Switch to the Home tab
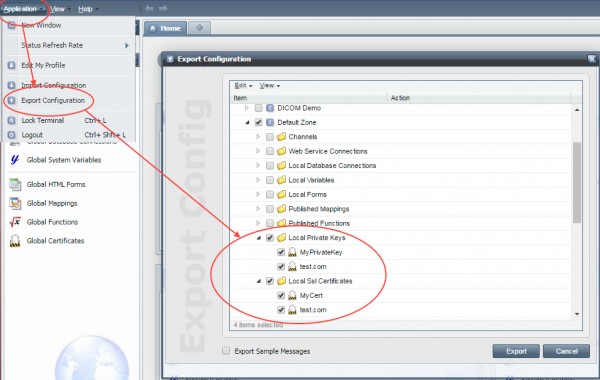The width and height of the screenshot is (600, 380). 165,28
